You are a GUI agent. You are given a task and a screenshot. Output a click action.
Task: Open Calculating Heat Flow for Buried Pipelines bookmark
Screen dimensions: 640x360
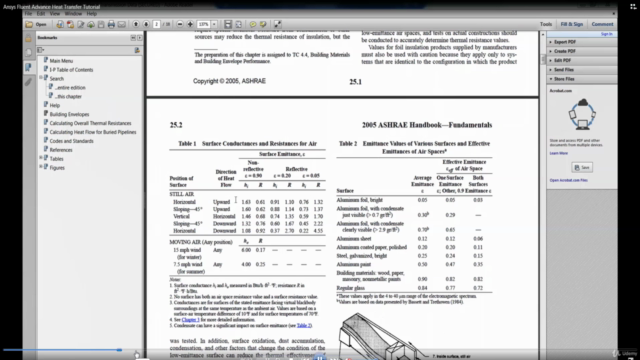93,132
